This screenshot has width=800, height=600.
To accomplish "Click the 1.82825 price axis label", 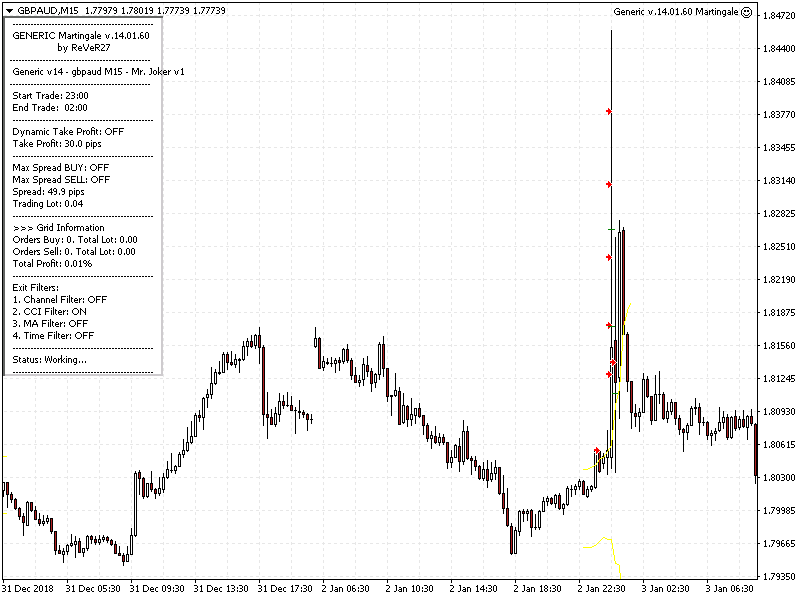I will [x=779, y=213].
